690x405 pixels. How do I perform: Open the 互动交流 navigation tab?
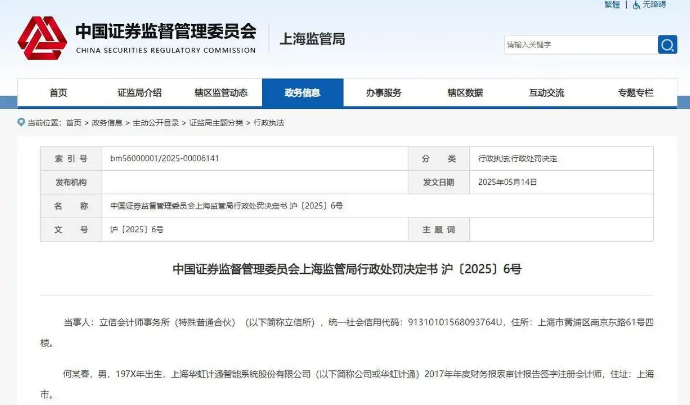click(547, 92)
